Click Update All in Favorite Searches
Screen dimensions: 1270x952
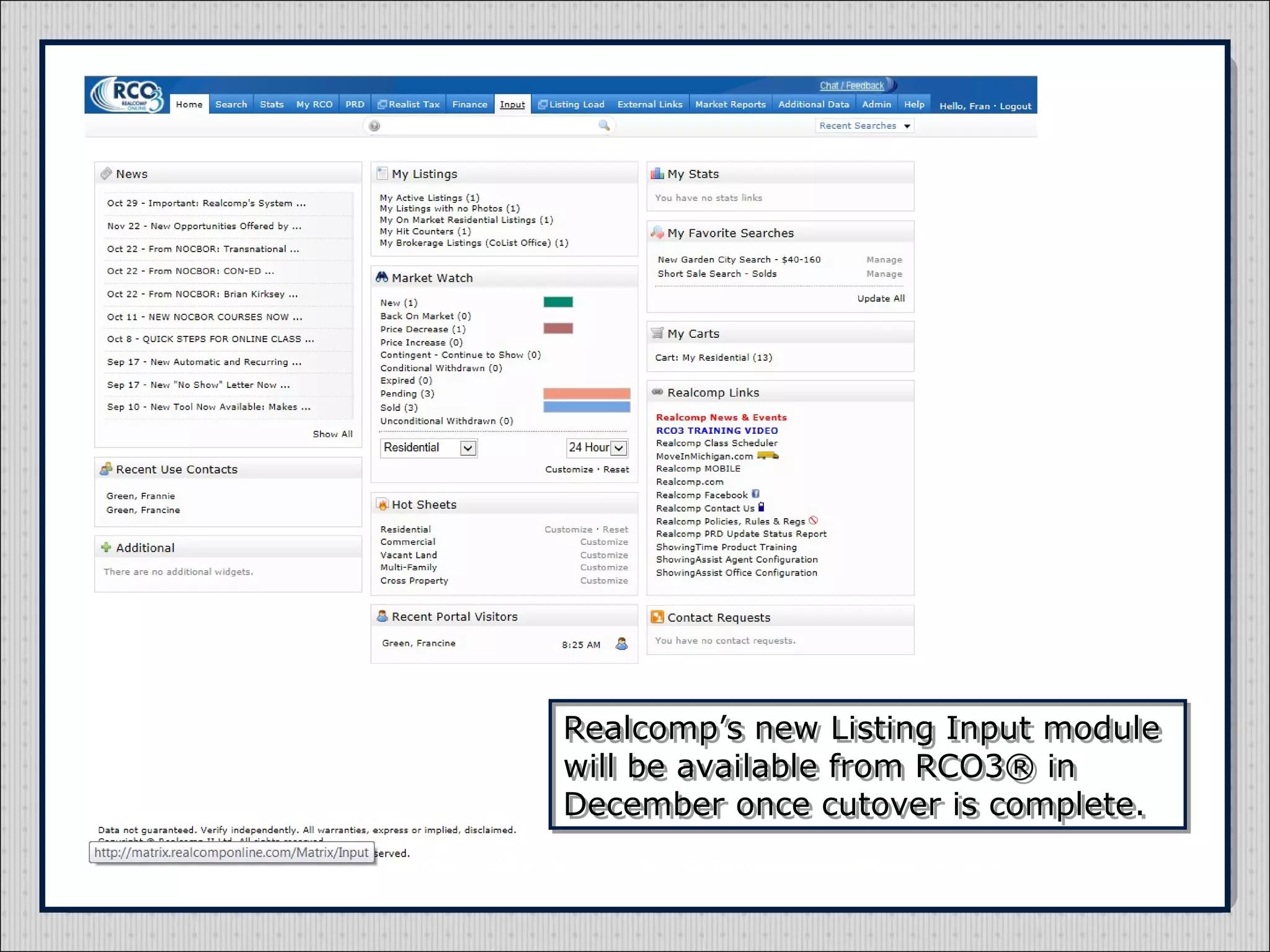tap(881, 298)
